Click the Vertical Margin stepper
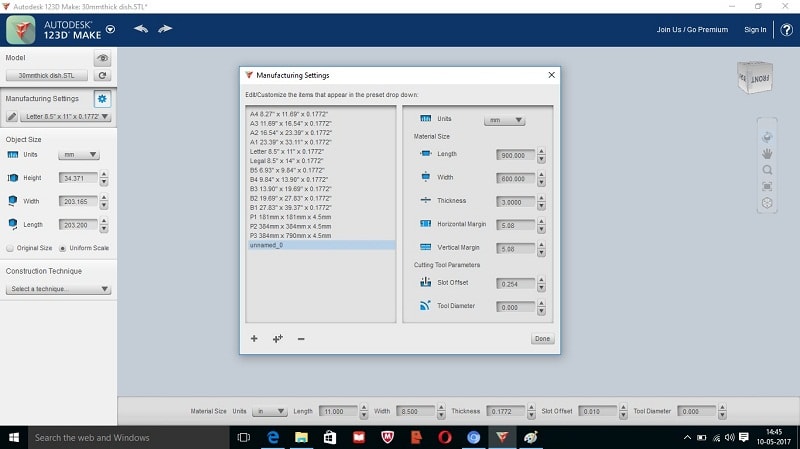The image size is (800, 449). [x=541, y=249]
